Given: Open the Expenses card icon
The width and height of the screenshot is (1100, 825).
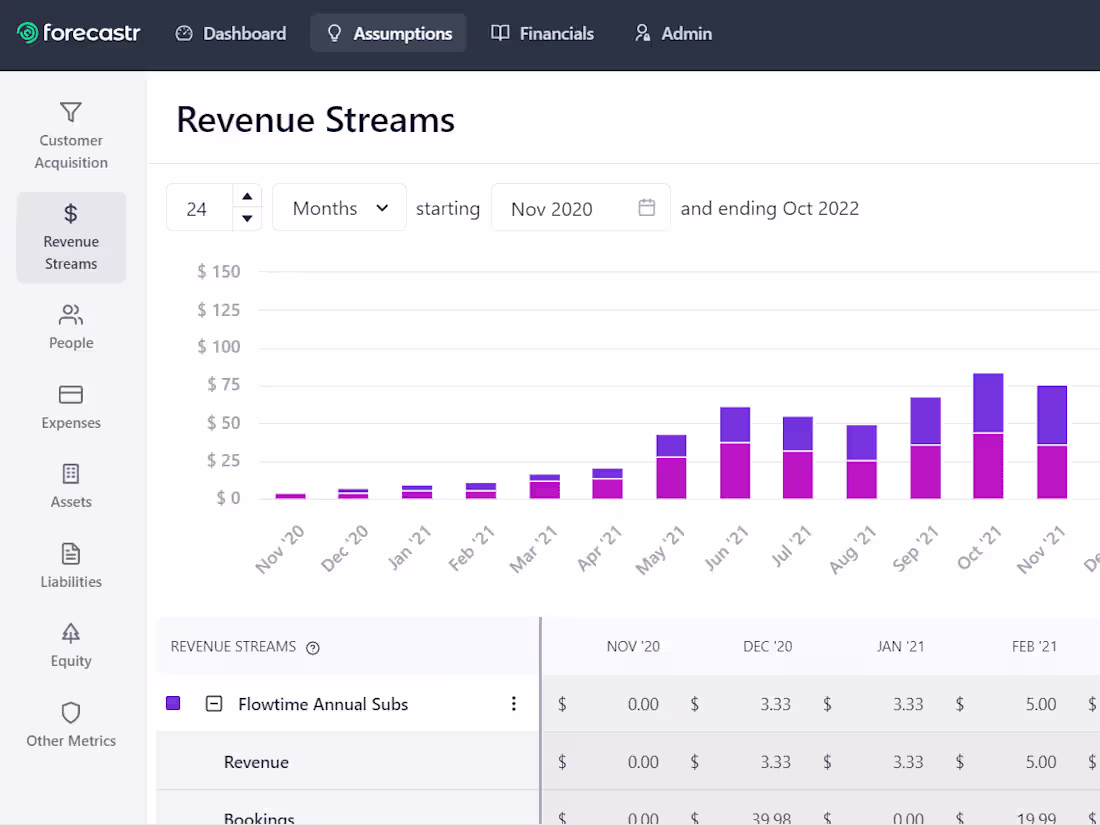Looking at the screenshot, I should [x=71, y=394].
